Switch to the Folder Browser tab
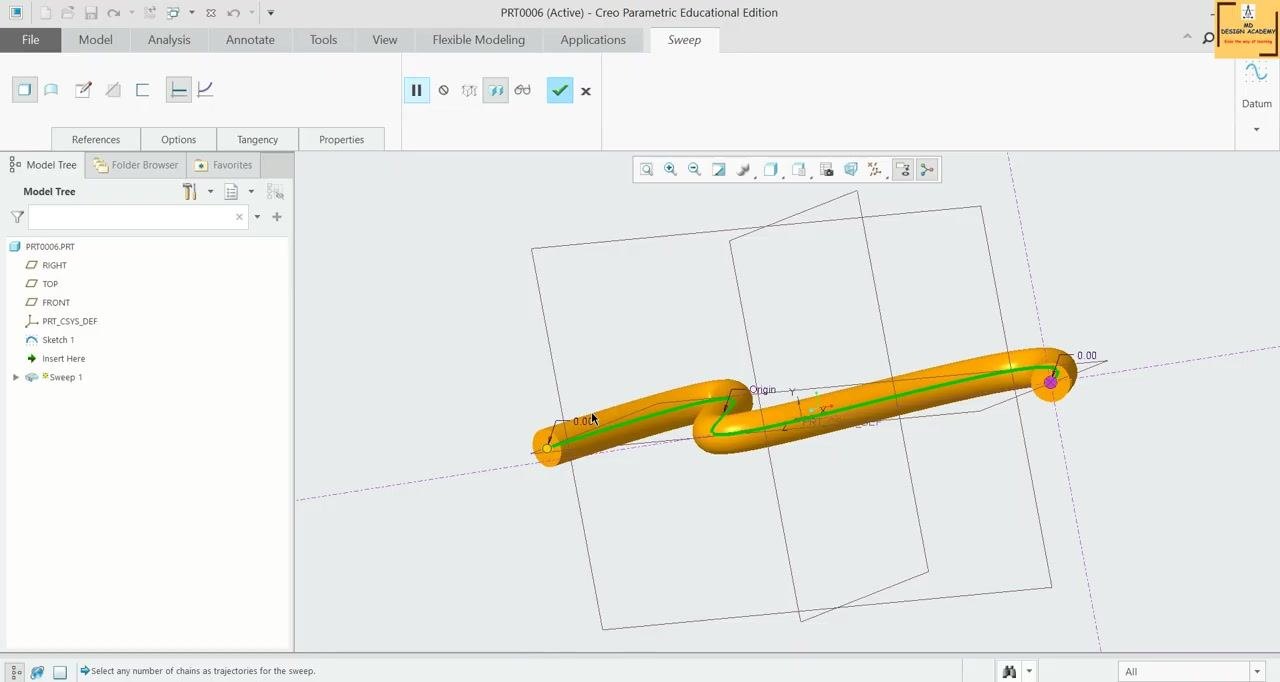The height and width of the screenshot is (682, 1280). point(136,165)
